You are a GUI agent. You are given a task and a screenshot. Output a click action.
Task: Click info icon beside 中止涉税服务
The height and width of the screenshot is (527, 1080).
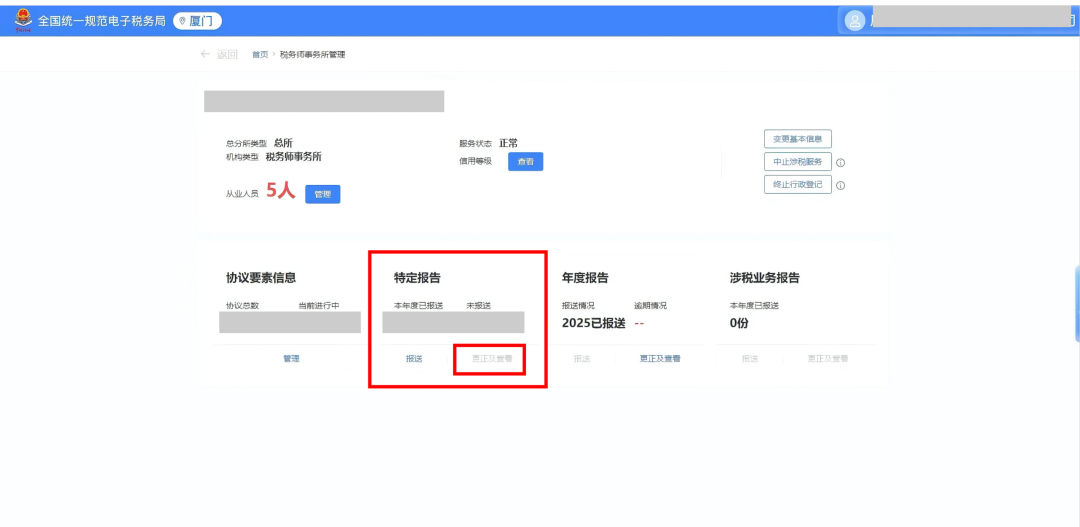840,163
